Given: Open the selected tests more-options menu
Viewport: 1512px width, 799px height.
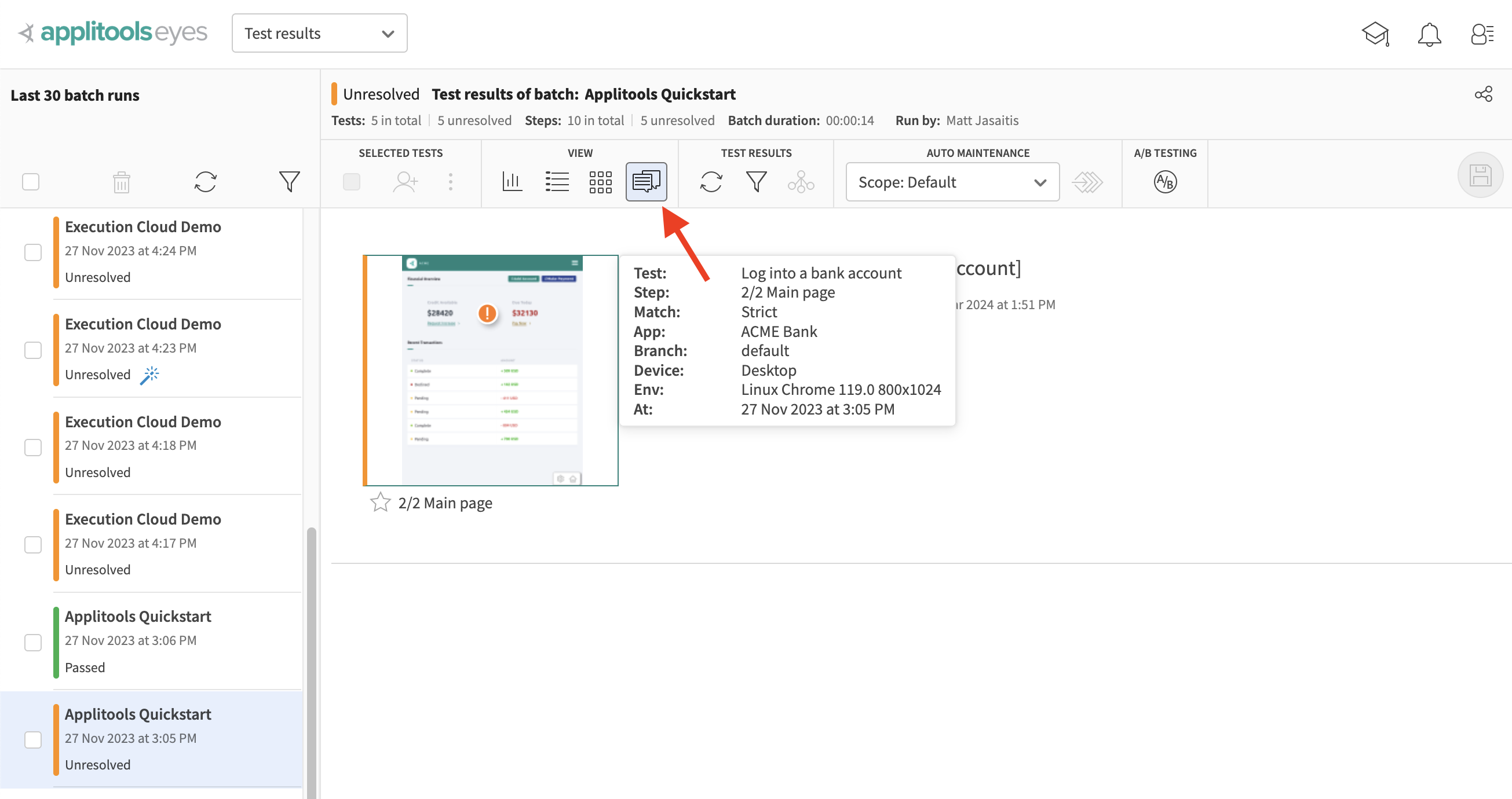Looking at the screenshot, I should point(450,182).
